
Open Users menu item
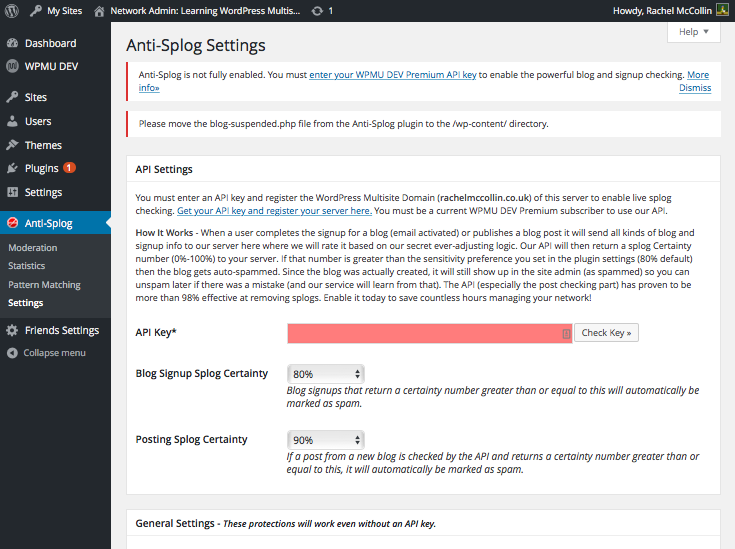point(38,121)
